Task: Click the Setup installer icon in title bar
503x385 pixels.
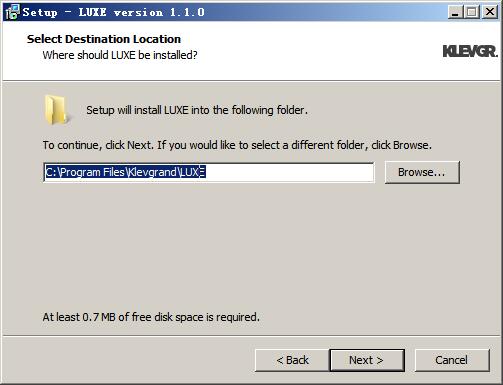Action: tap(12, 12)
